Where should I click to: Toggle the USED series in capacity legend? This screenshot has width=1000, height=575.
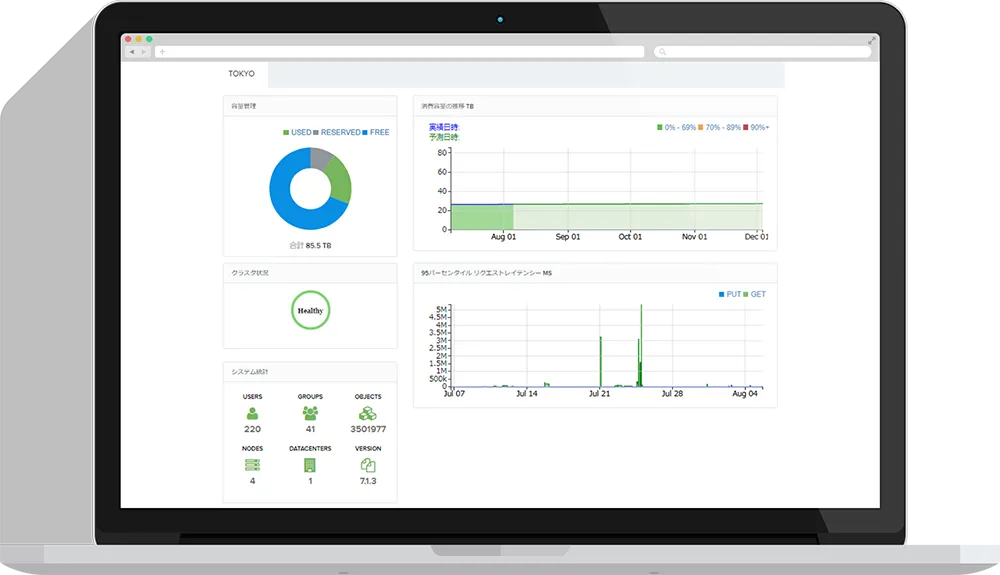298,132
